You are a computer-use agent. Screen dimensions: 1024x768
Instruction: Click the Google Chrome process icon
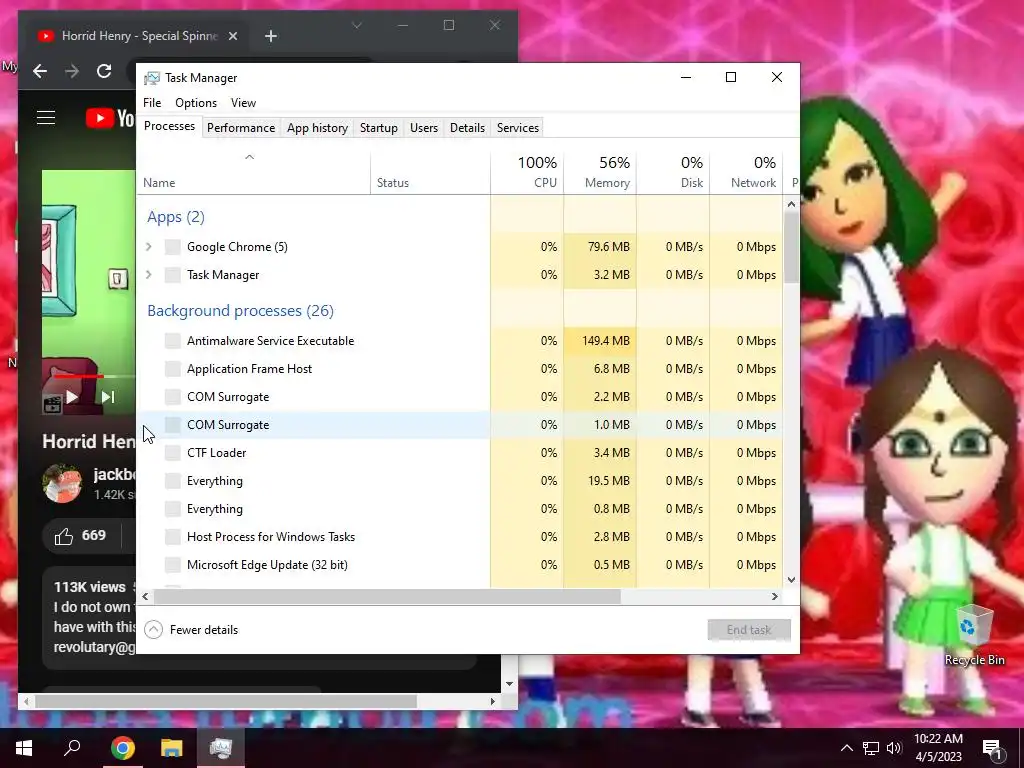tap(172, 247)
